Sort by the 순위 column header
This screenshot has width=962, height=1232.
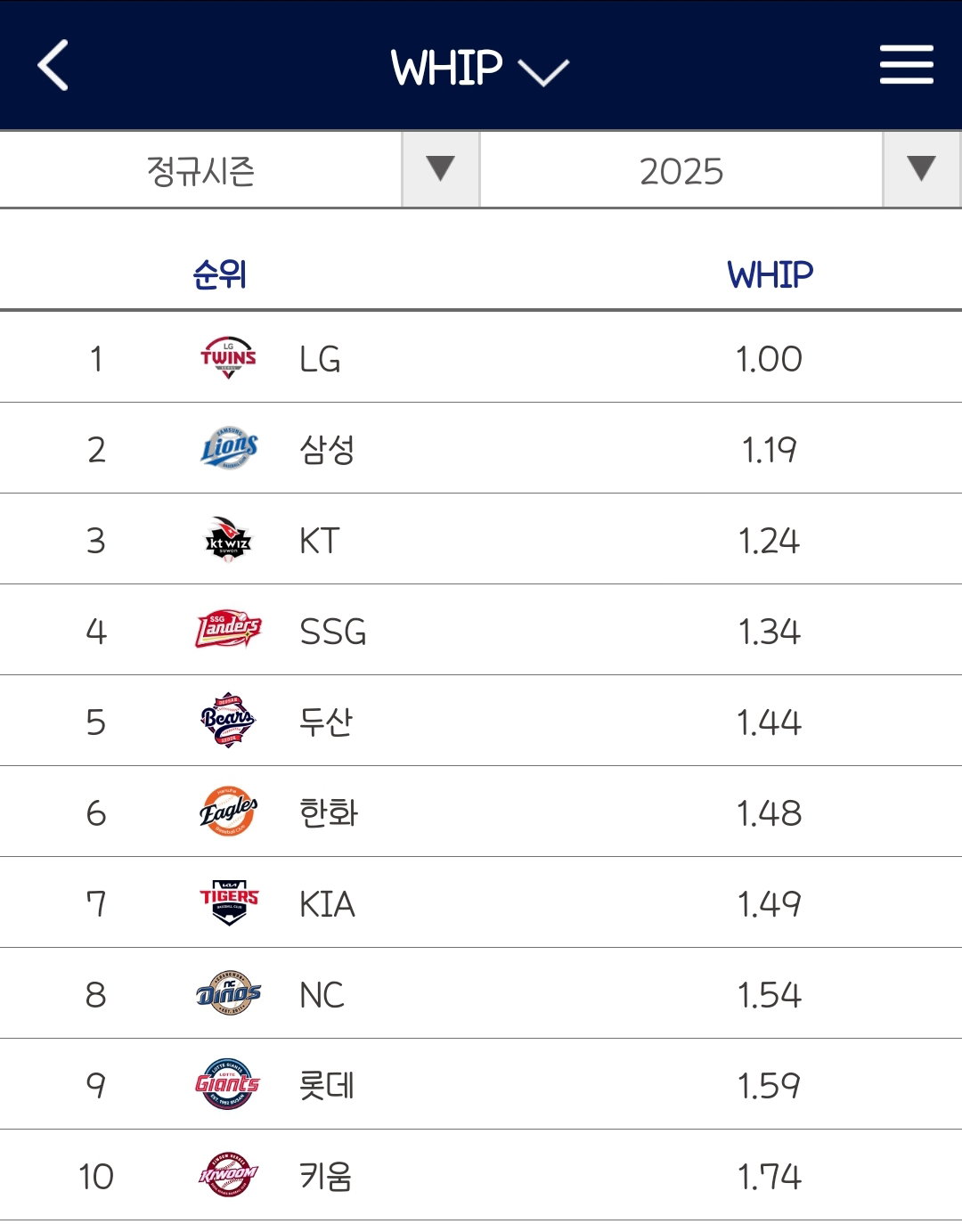219,274
